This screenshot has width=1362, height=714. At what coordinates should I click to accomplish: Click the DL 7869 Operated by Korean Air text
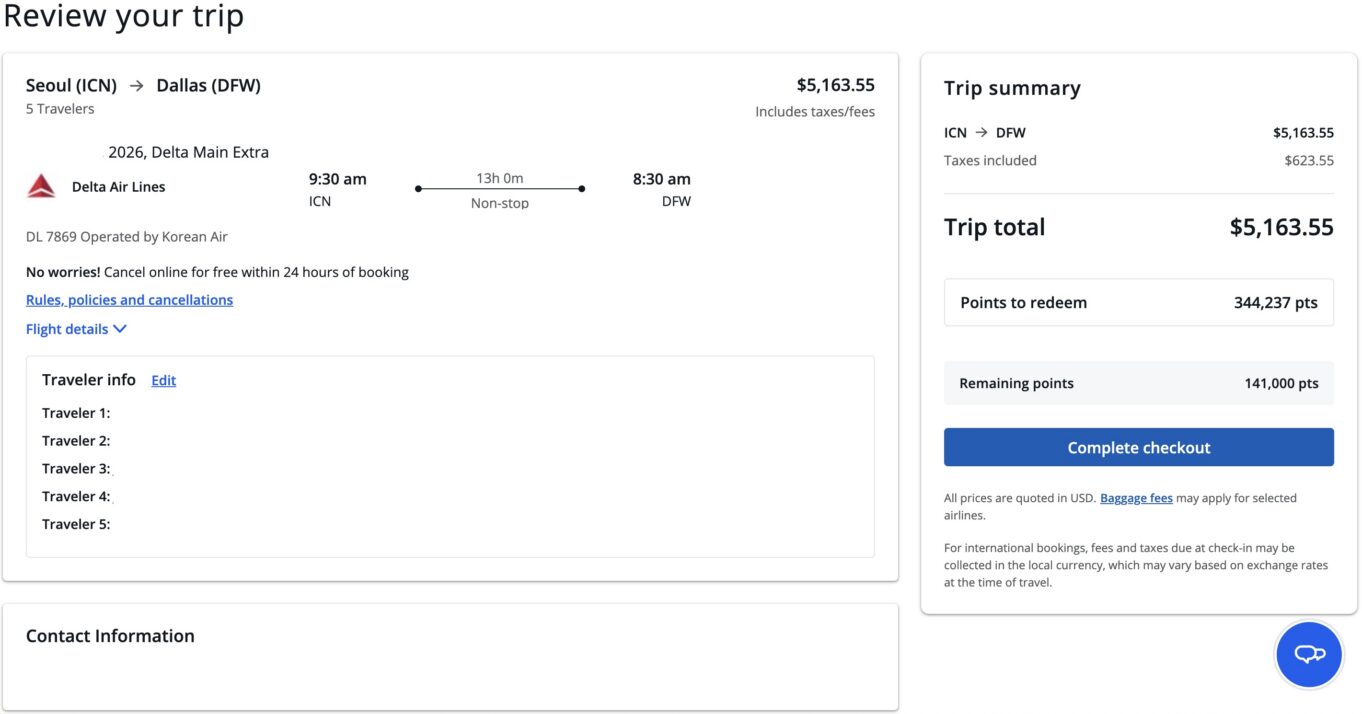(127, 237)
